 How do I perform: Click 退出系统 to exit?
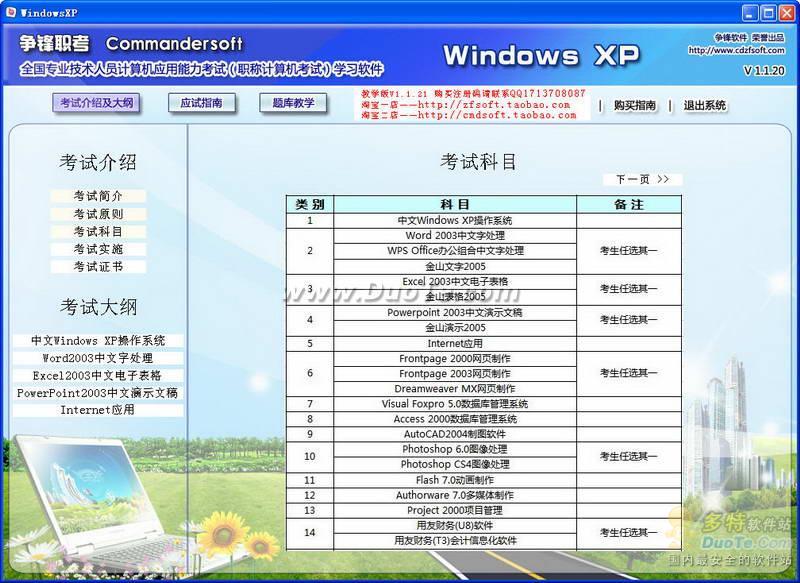coord(704,106)
